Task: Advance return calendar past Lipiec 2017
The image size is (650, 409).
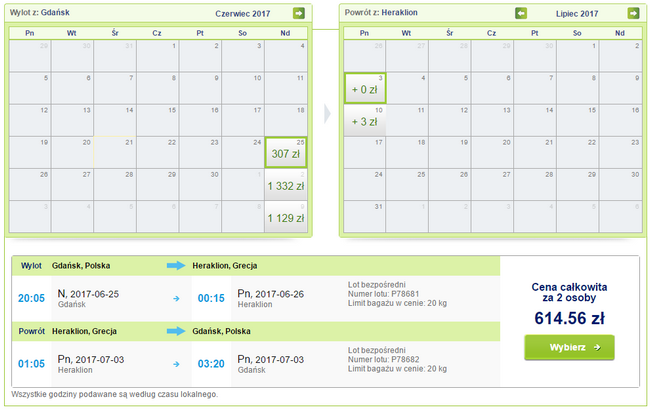Action: click(x=633, y=13)
